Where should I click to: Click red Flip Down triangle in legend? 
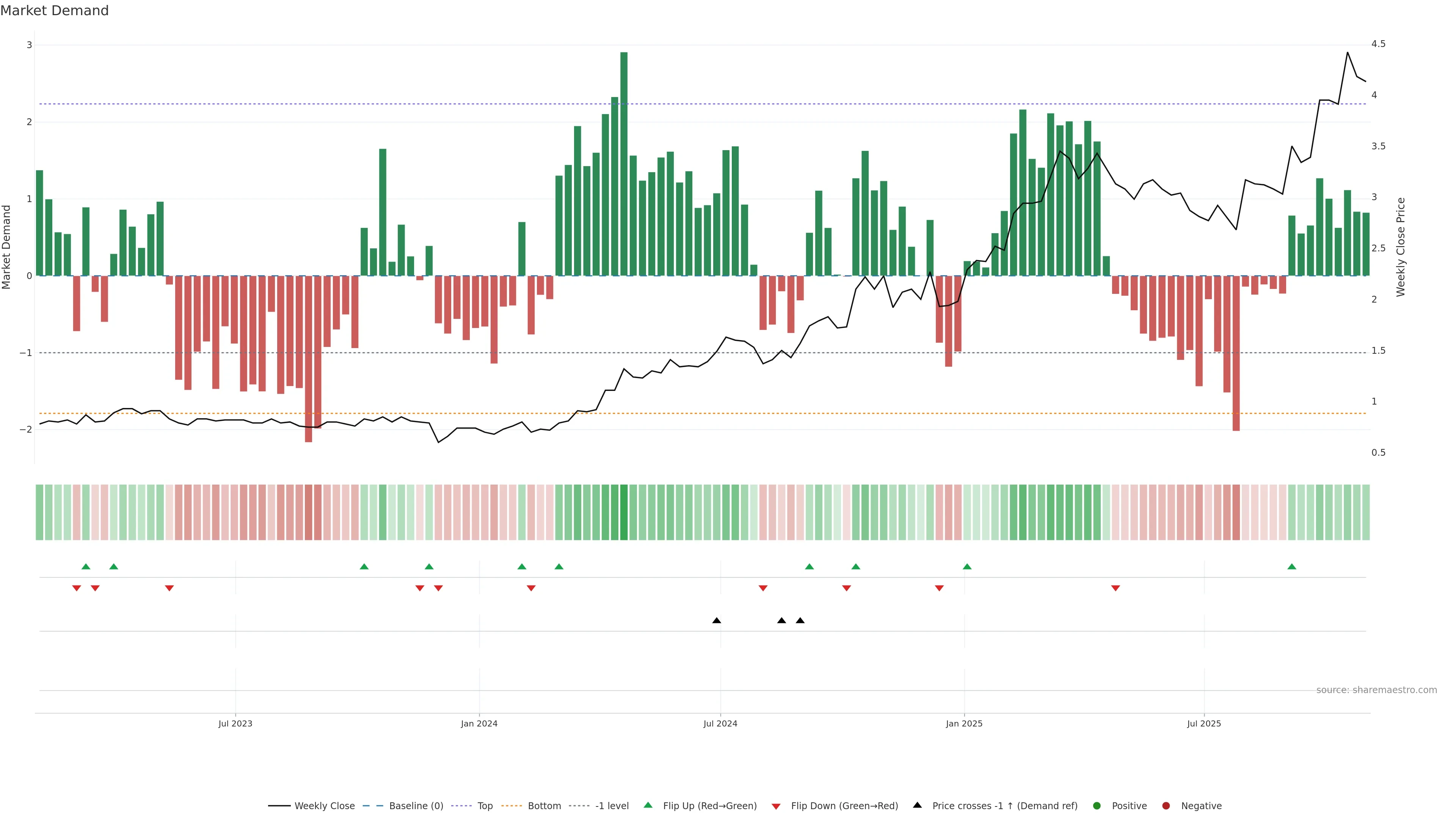pos(776,806)
